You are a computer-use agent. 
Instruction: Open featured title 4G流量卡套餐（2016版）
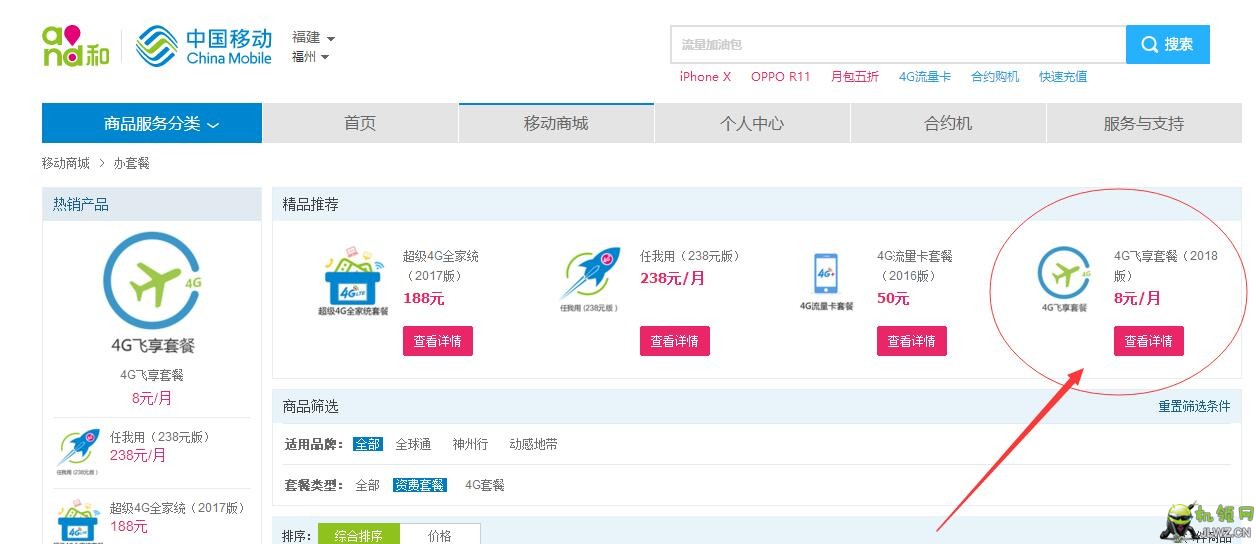click(x=915, y=266)
